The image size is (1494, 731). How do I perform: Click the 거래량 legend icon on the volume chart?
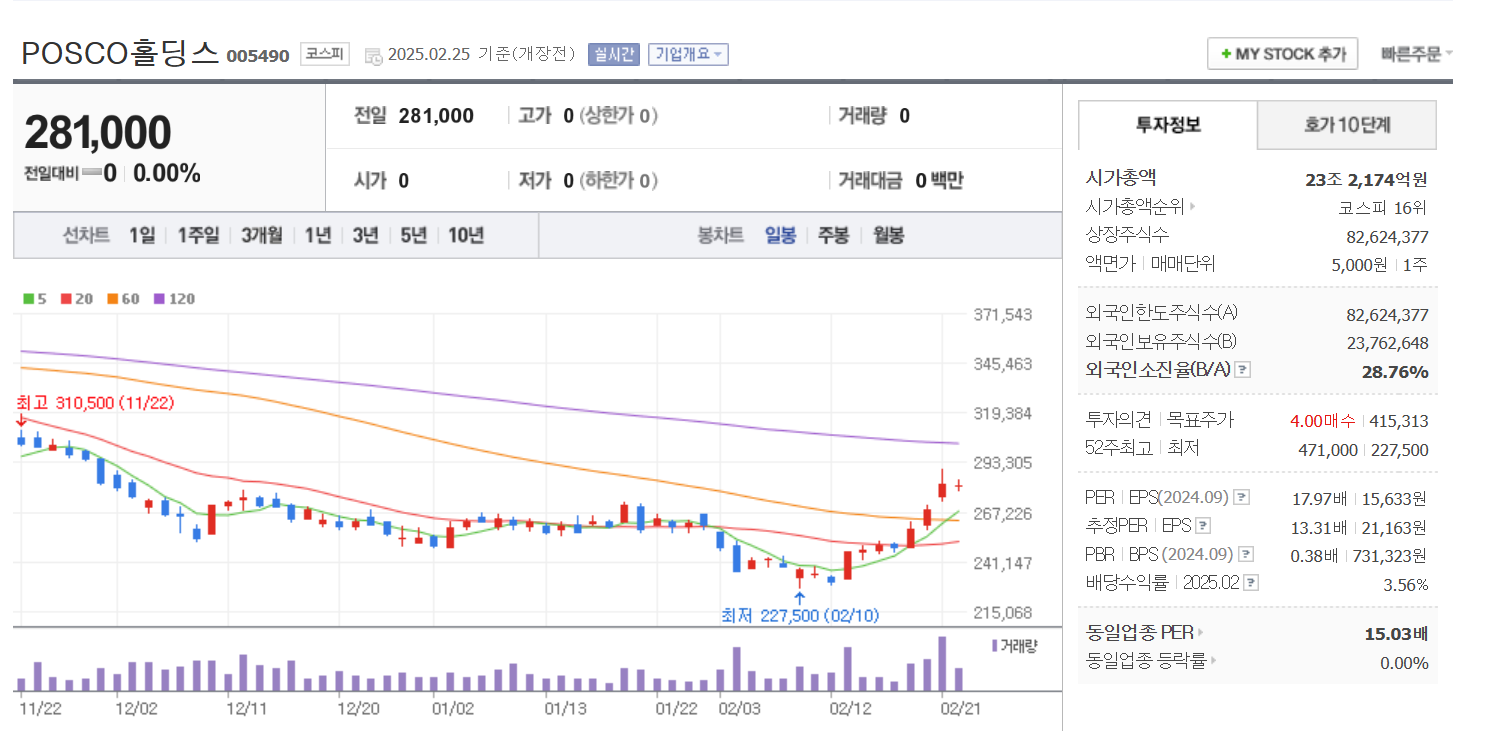(995, 646)
